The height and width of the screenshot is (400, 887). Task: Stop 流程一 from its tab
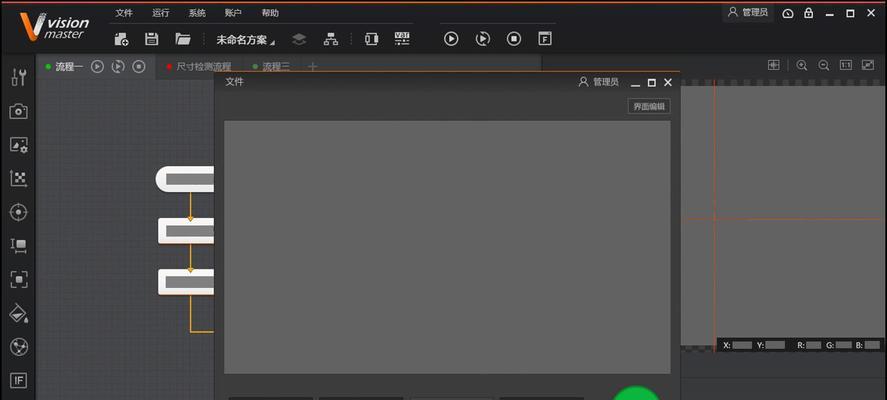(139, 67)
